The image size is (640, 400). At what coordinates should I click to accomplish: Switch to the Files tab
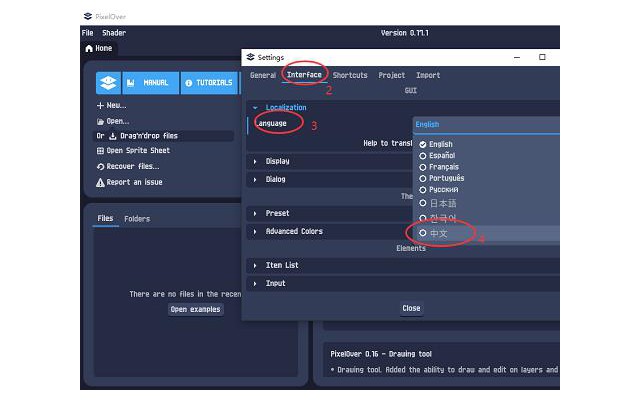click(x=105, y=218)
